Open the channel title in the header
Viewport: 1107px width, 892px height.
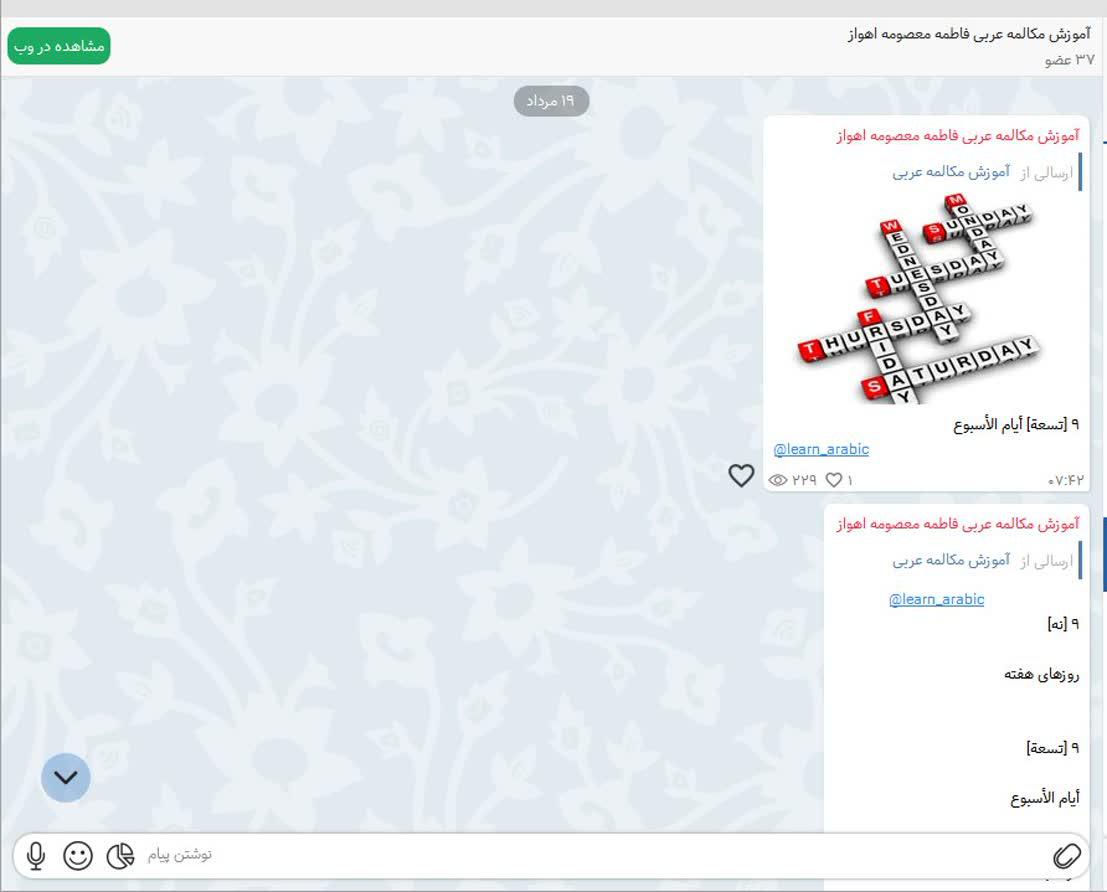point(968,34)
